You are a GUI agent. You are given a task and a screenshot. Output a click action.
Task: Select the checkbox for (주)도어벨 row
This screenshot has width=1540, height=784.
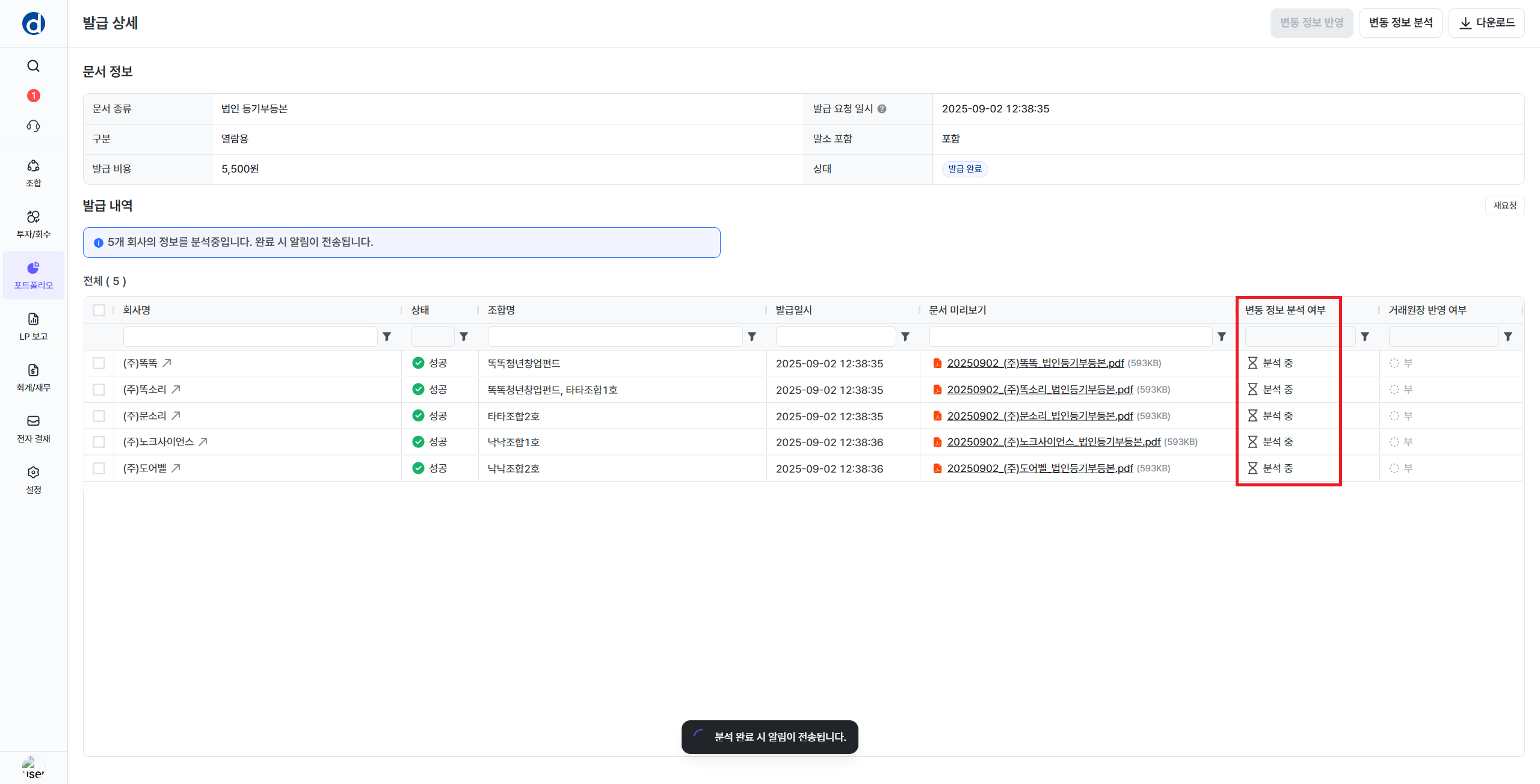[99, 468]
